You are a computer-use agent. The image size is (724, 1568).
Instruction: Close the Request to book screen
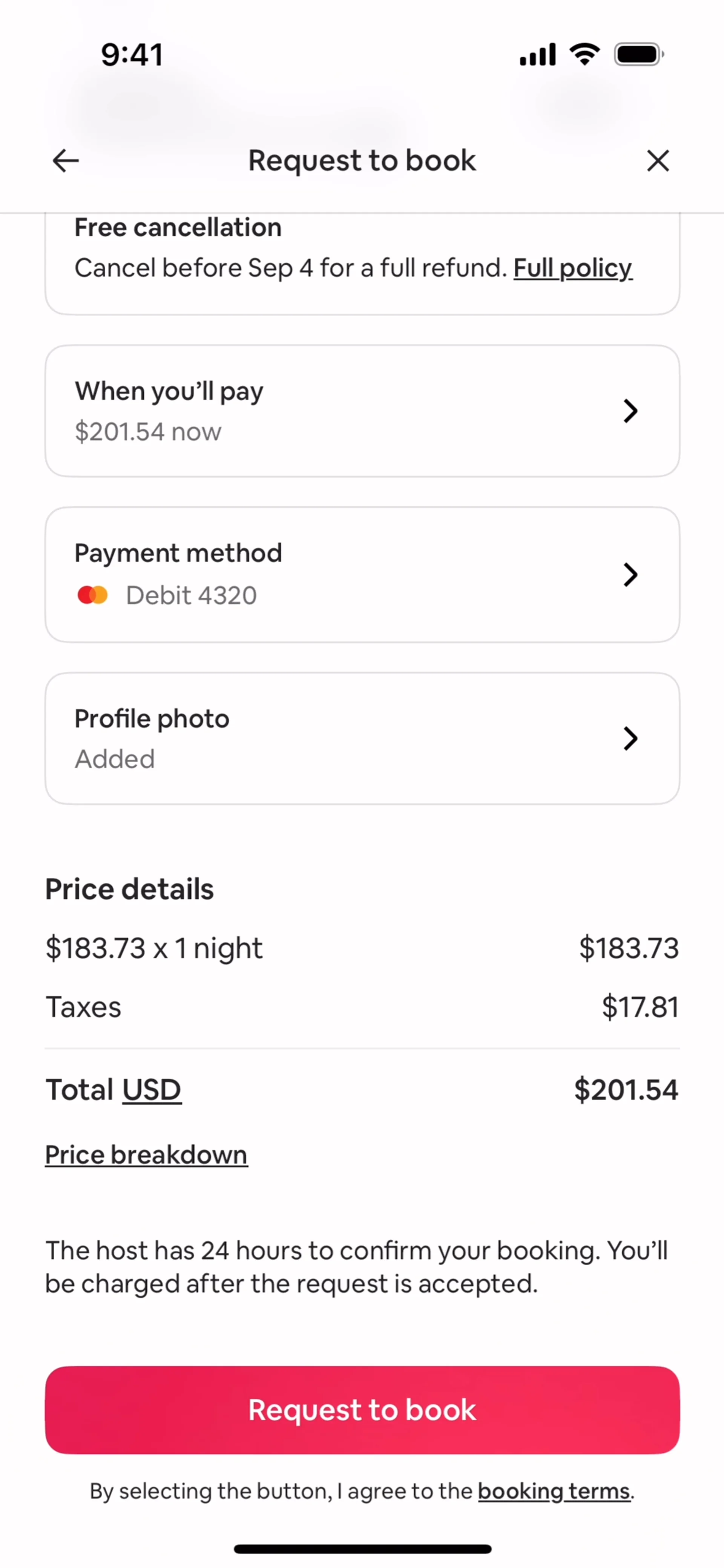(658, 161)
